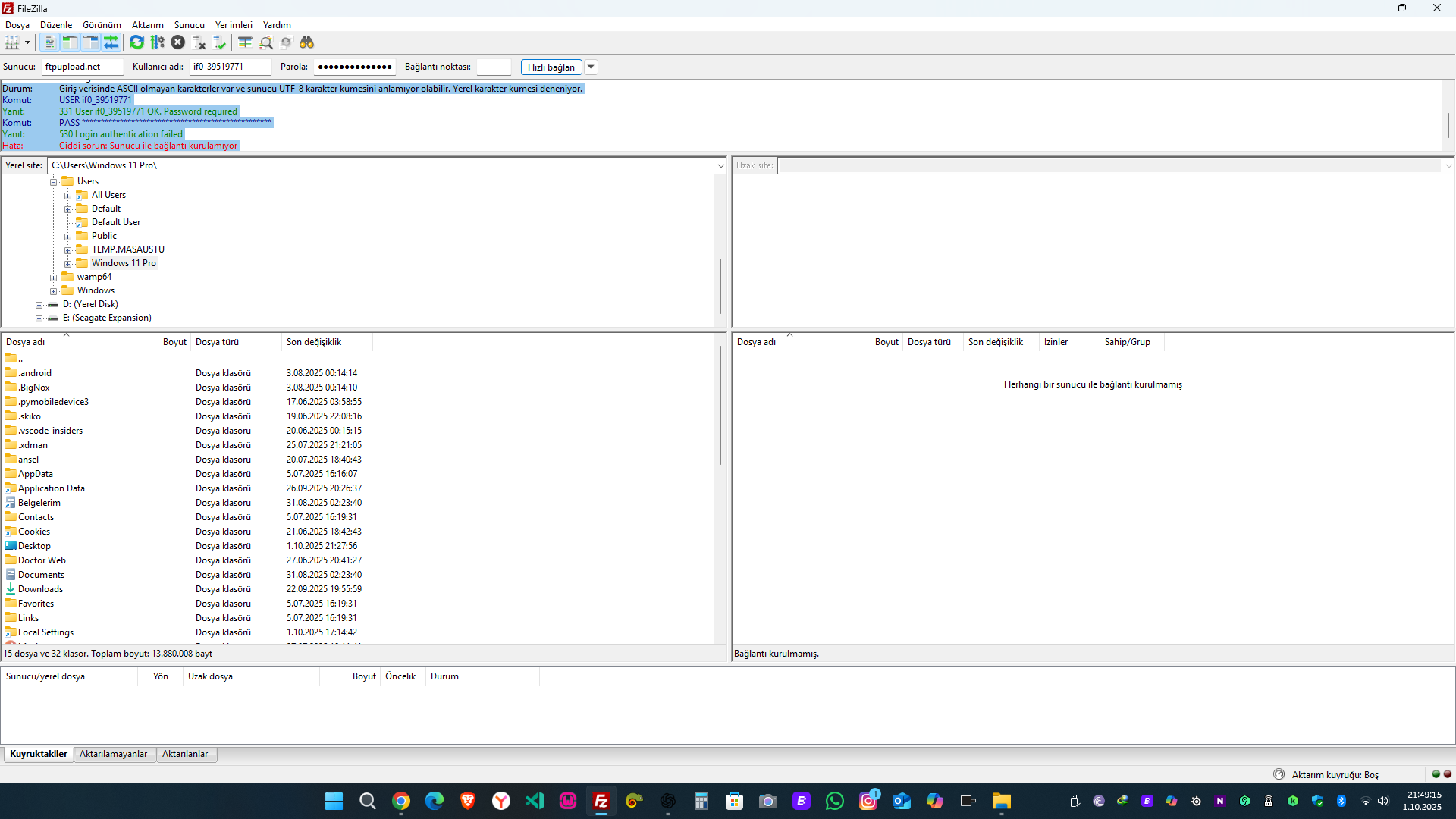Viewport: 1456px width, 819px height.
Task: Click disconnect from server icon
Action: click(x=199, y=42)
